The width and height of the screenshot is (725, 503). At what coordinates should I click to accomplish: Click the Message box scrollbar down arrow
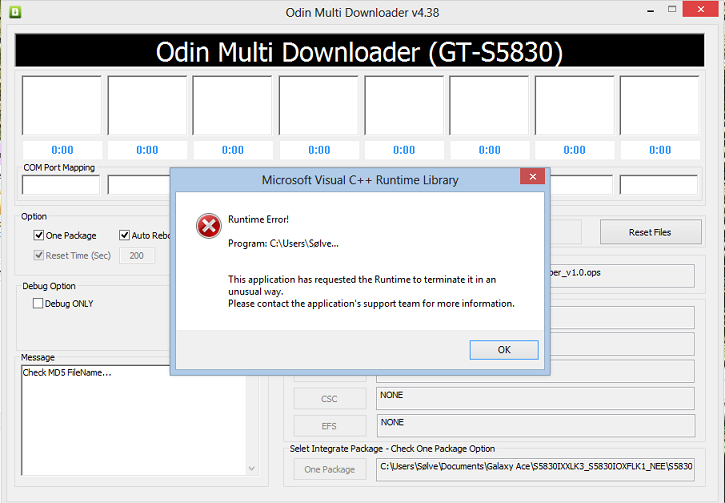tap(252, 469)
